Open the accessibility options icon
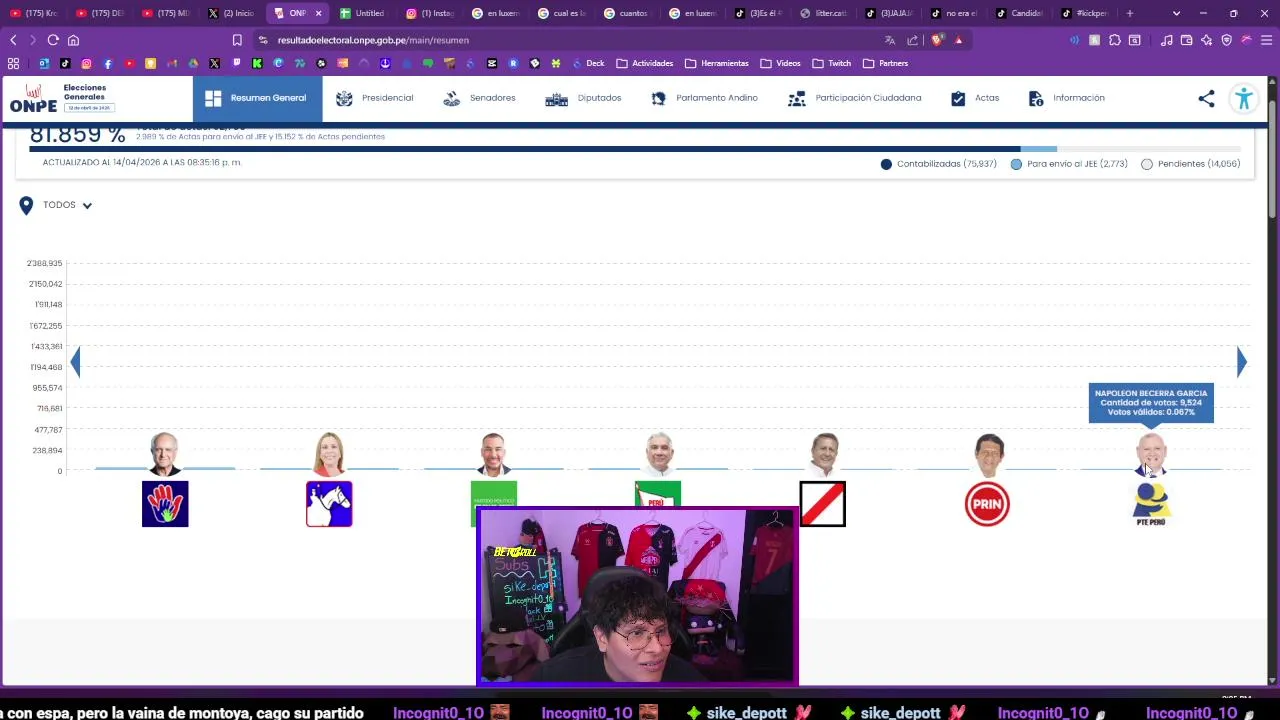The width and height of the screenshot is (1280, 720). tap(1244, 98)
